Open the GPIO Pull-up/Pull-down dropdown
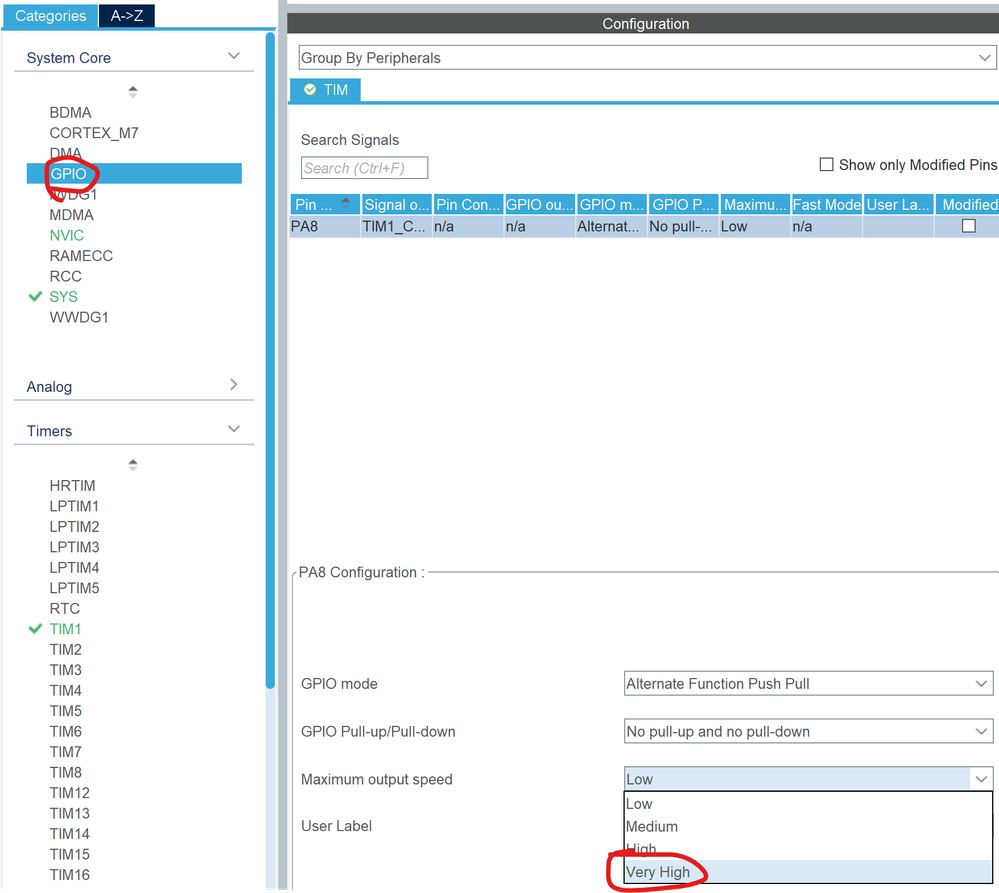 (x=808, y=731)
